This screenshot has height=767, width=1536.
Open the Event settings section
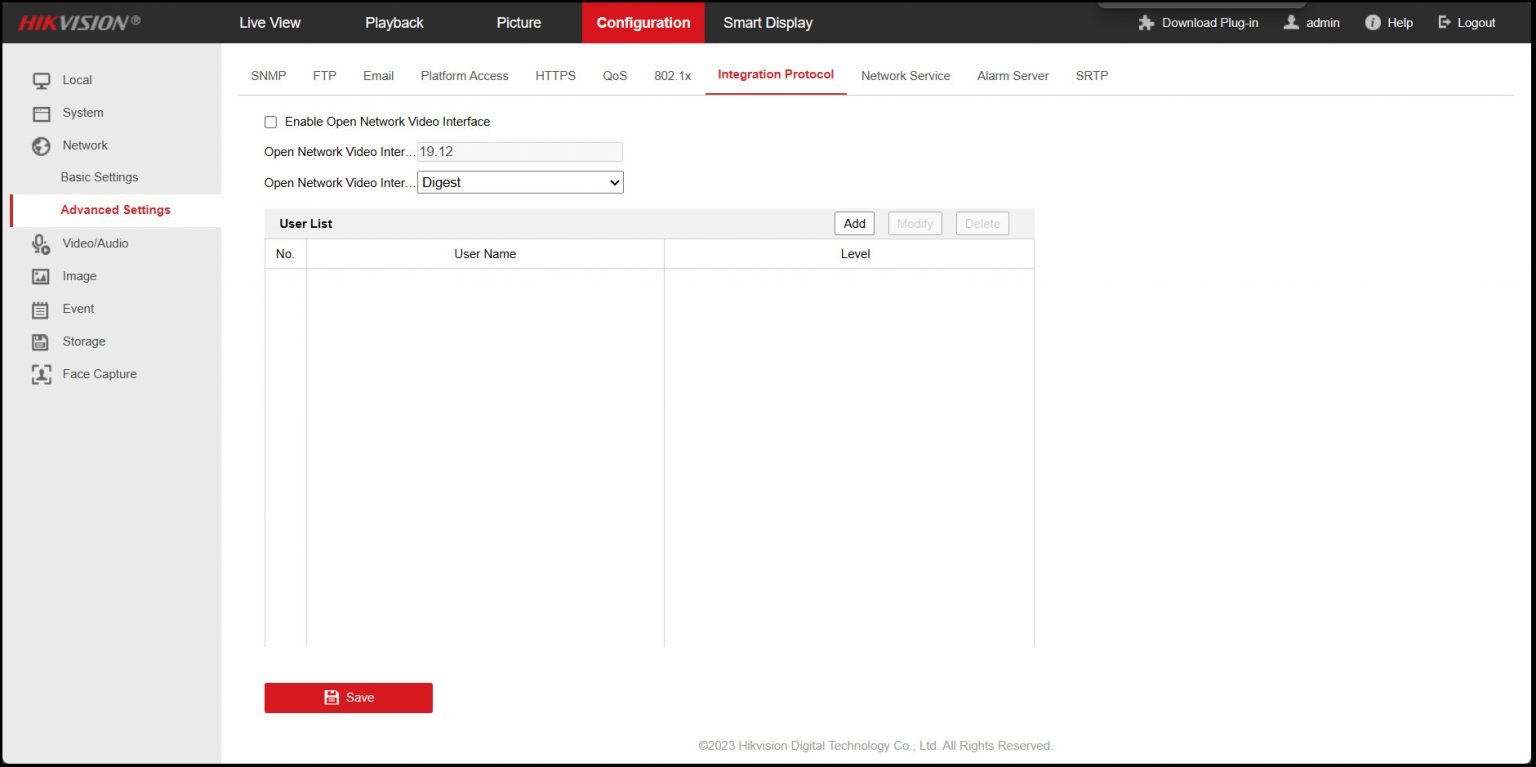pos(78,308)
